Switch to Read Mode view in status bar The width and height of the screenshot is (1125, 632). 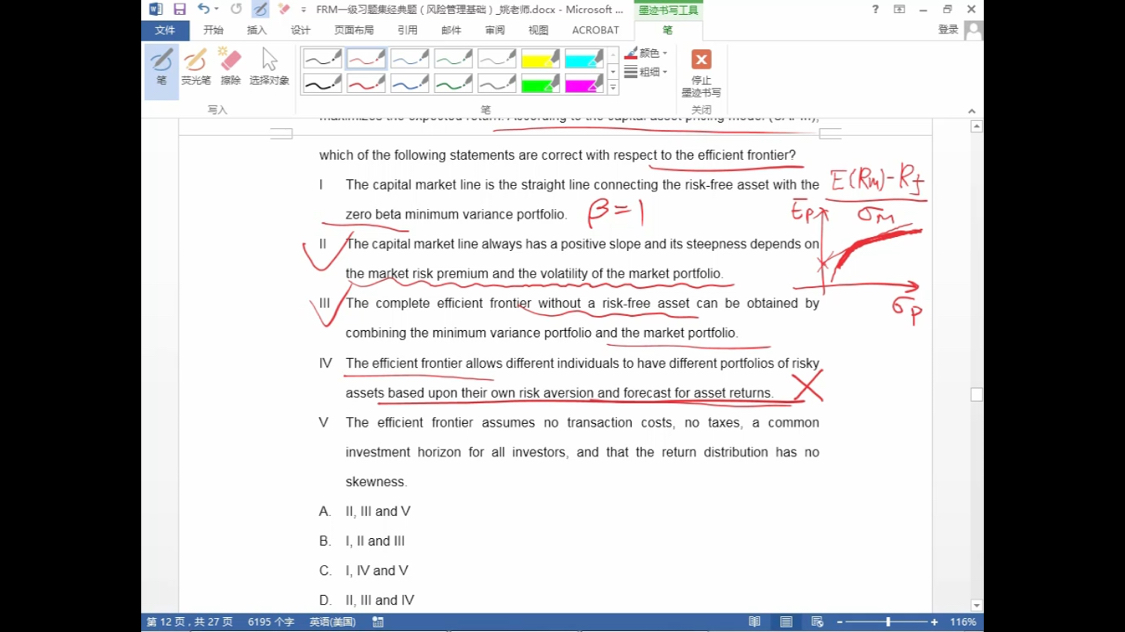754,622
